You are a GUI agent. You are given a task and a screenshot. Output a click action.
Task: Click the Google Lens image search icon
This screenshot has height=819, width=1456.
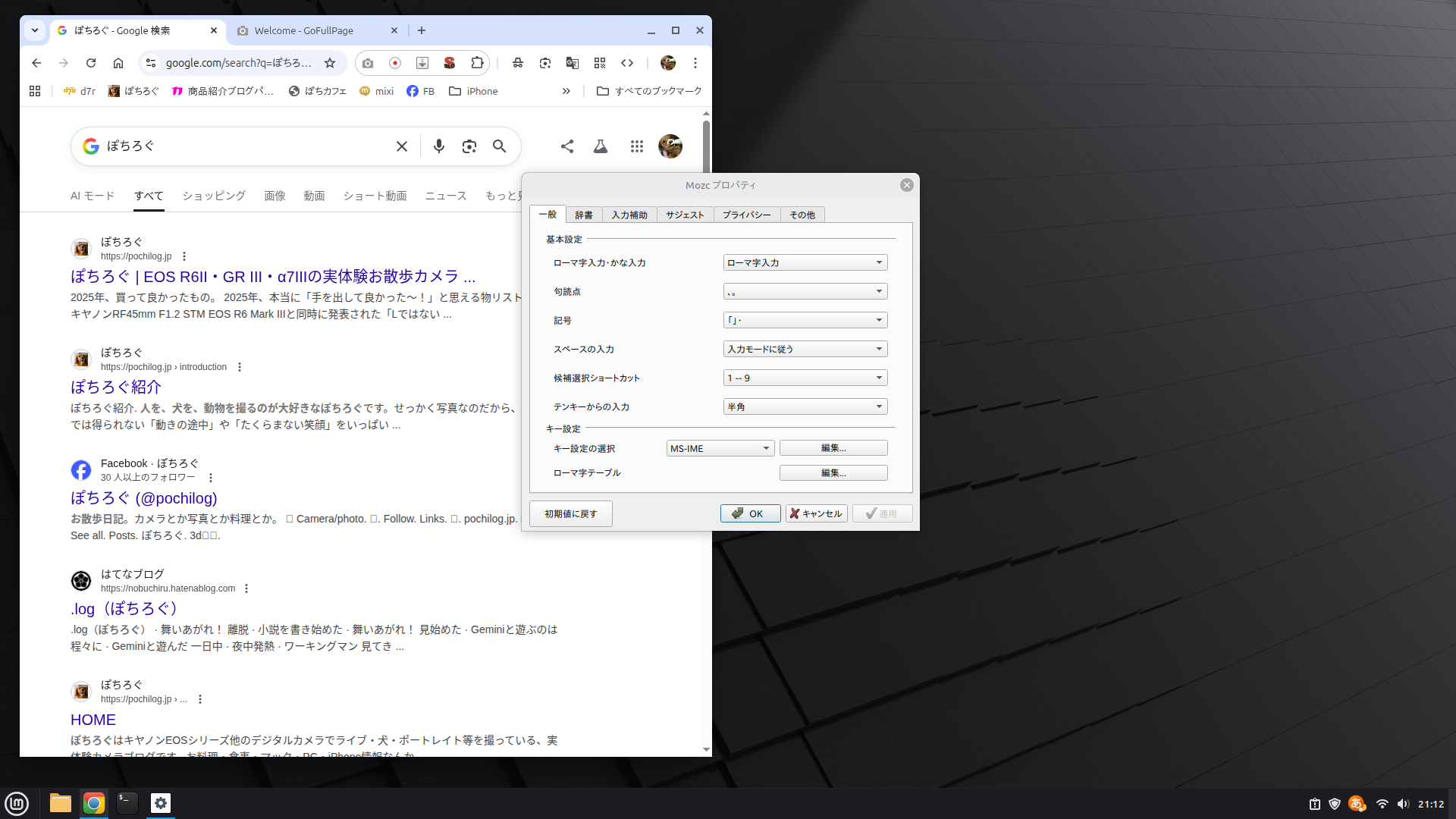(x=469, y=146)
